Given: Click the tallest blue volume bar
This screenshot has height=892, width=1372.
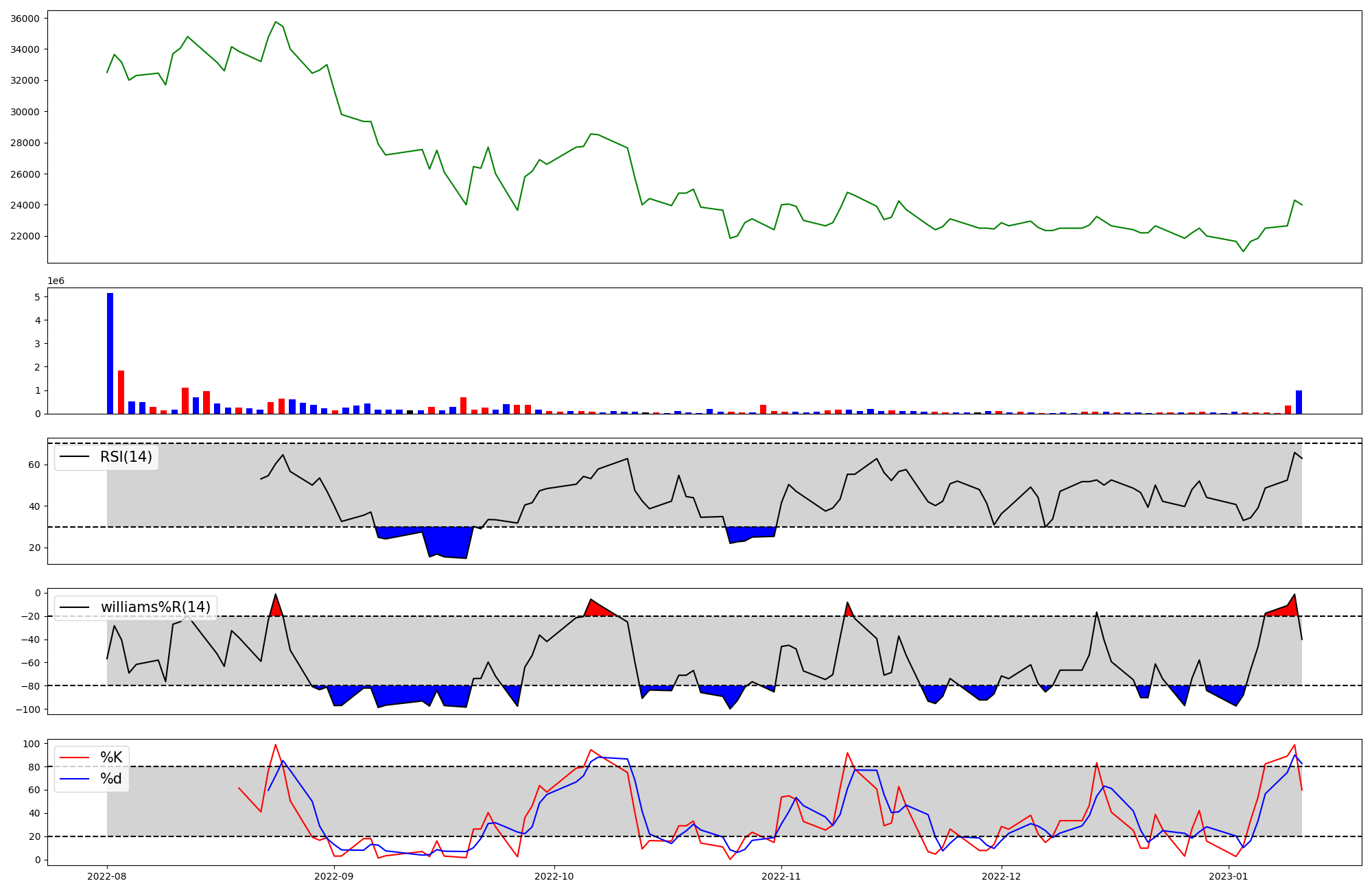Looking at the screenshot, I should (110, 353).
